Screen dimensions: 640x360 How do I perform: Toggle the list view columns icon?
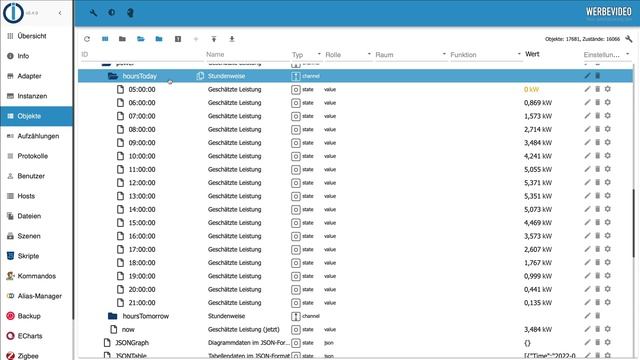pos(105,39)
